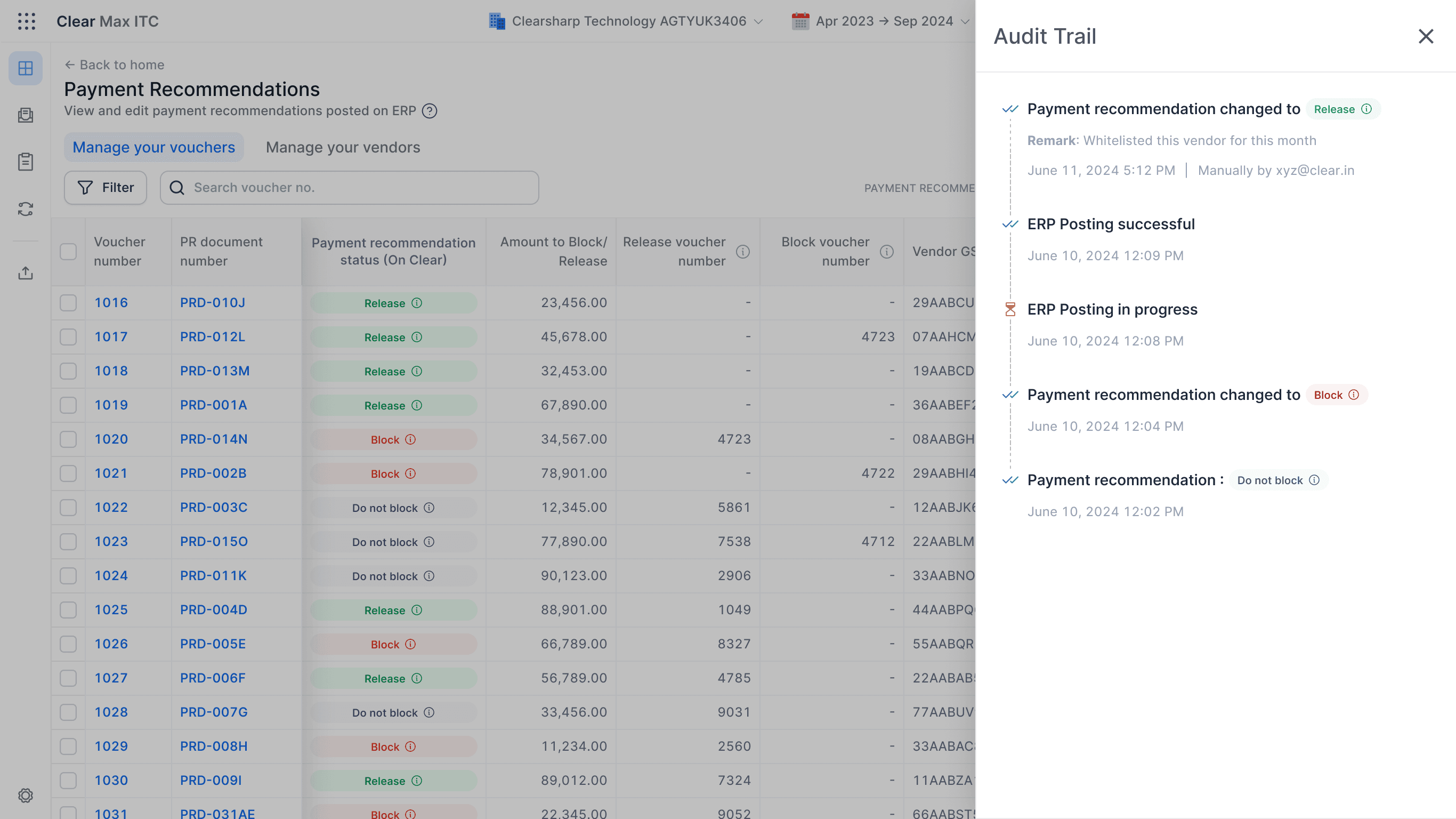1456x819 pixels.
Task: Go Back to home link
Action: pos(114,65)
